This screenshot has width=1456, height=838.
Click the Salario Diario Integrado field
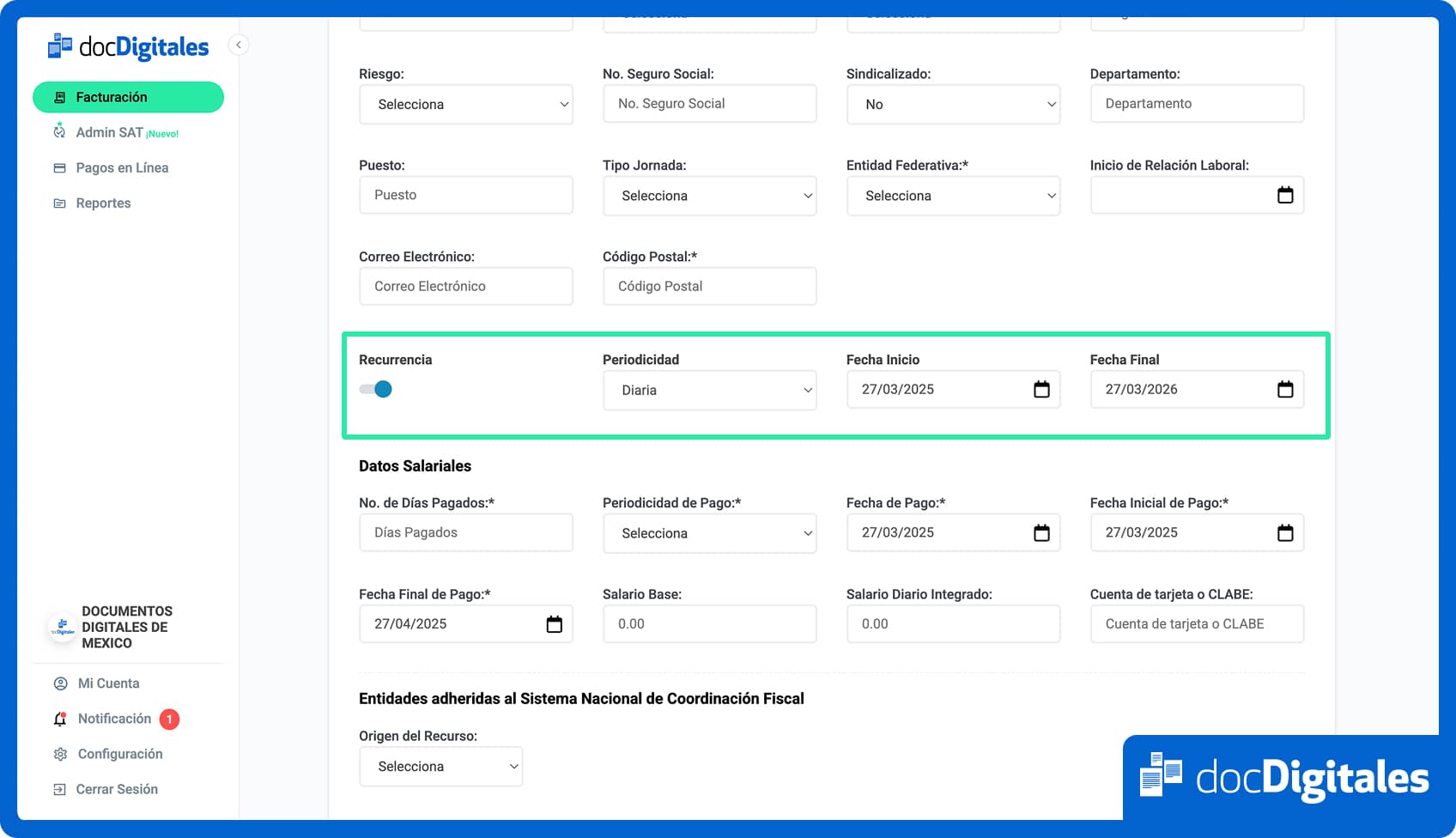click(x=953, y=623)
